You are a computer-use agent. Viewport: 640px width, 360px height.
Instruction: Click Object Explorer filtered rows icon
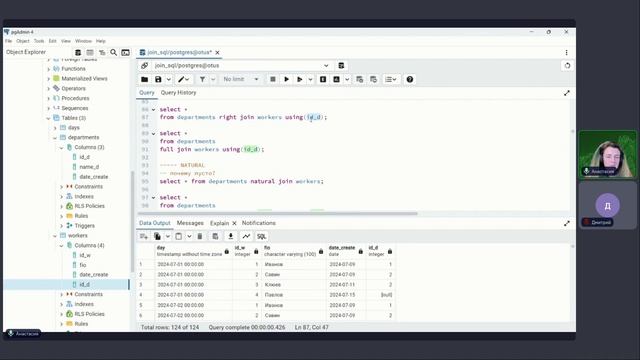102,52
